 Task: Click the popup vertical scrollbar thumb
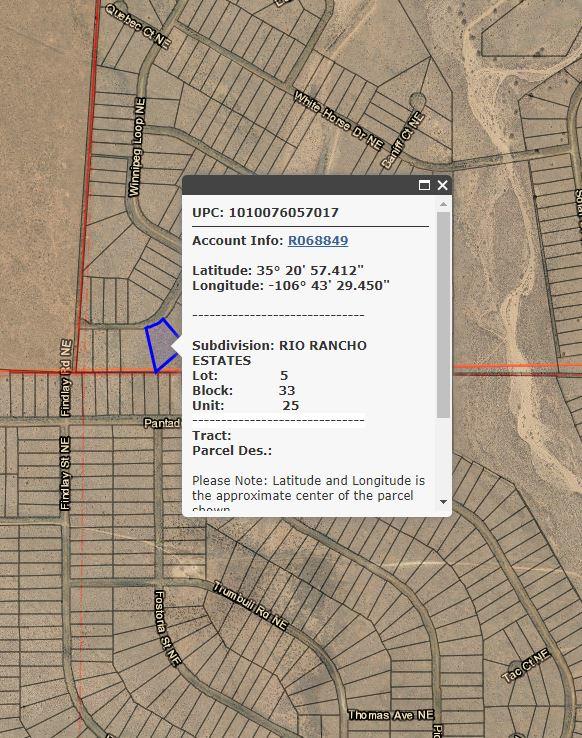[443, 314]
